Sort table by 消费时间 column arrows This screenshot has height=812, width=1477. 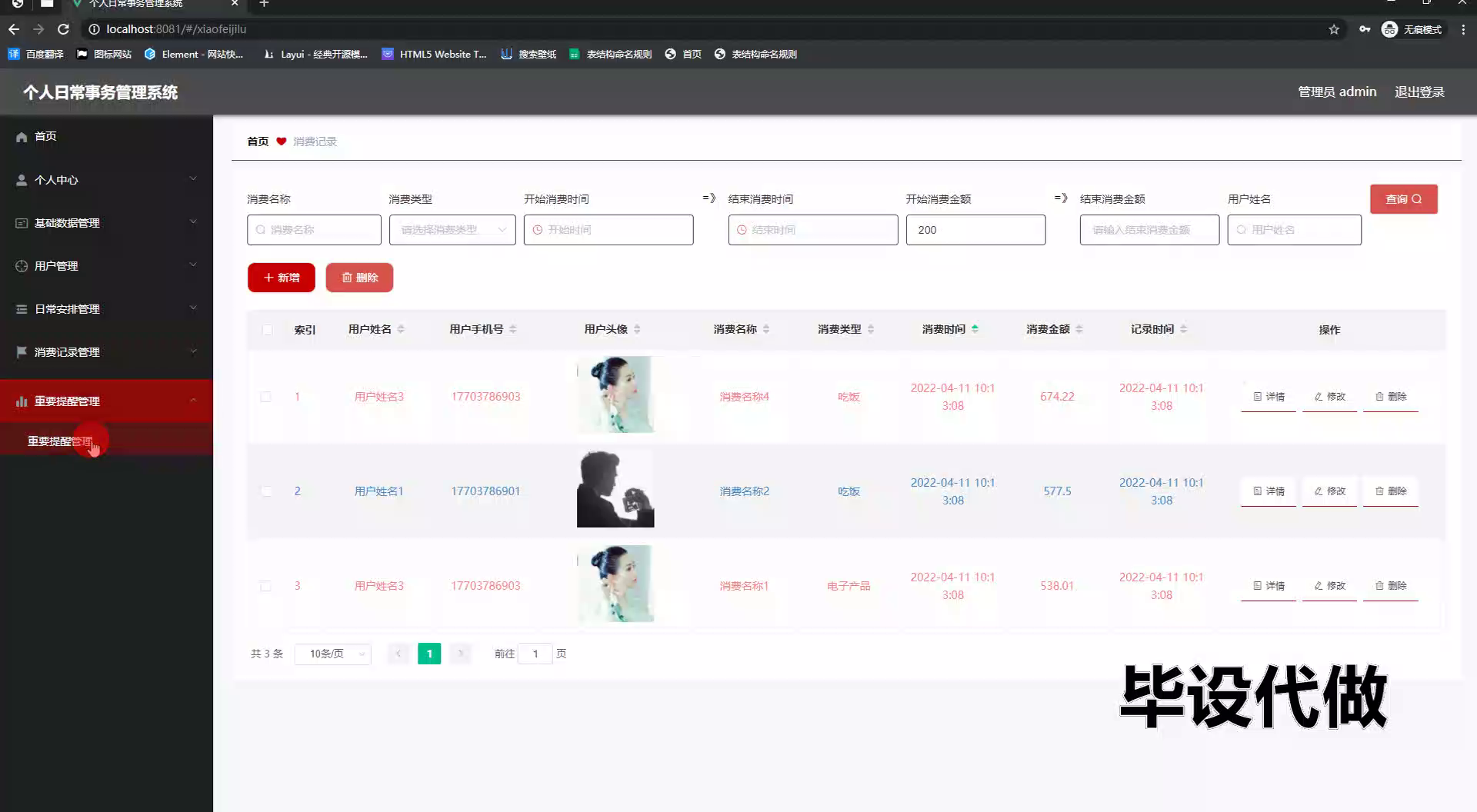(975, 329)
